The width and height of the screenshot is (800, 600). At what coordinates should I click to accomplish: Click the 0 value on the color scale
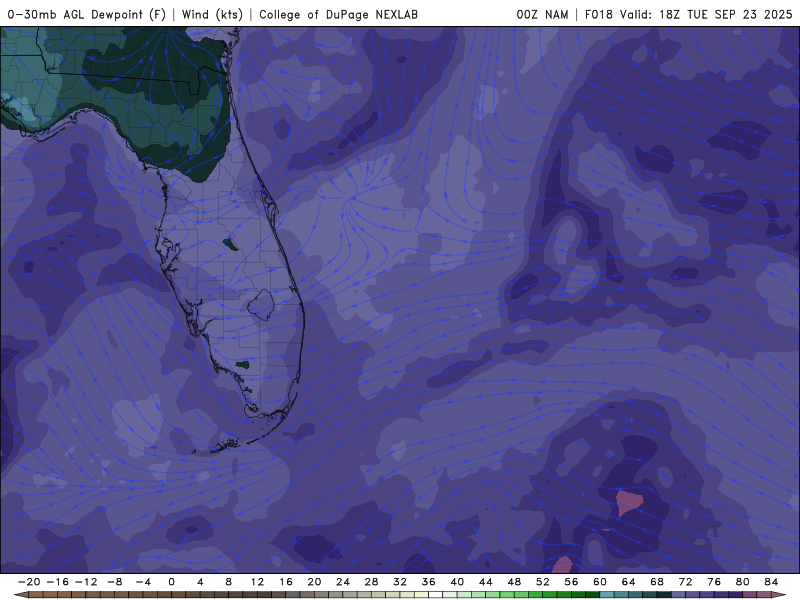click(171, 582)
